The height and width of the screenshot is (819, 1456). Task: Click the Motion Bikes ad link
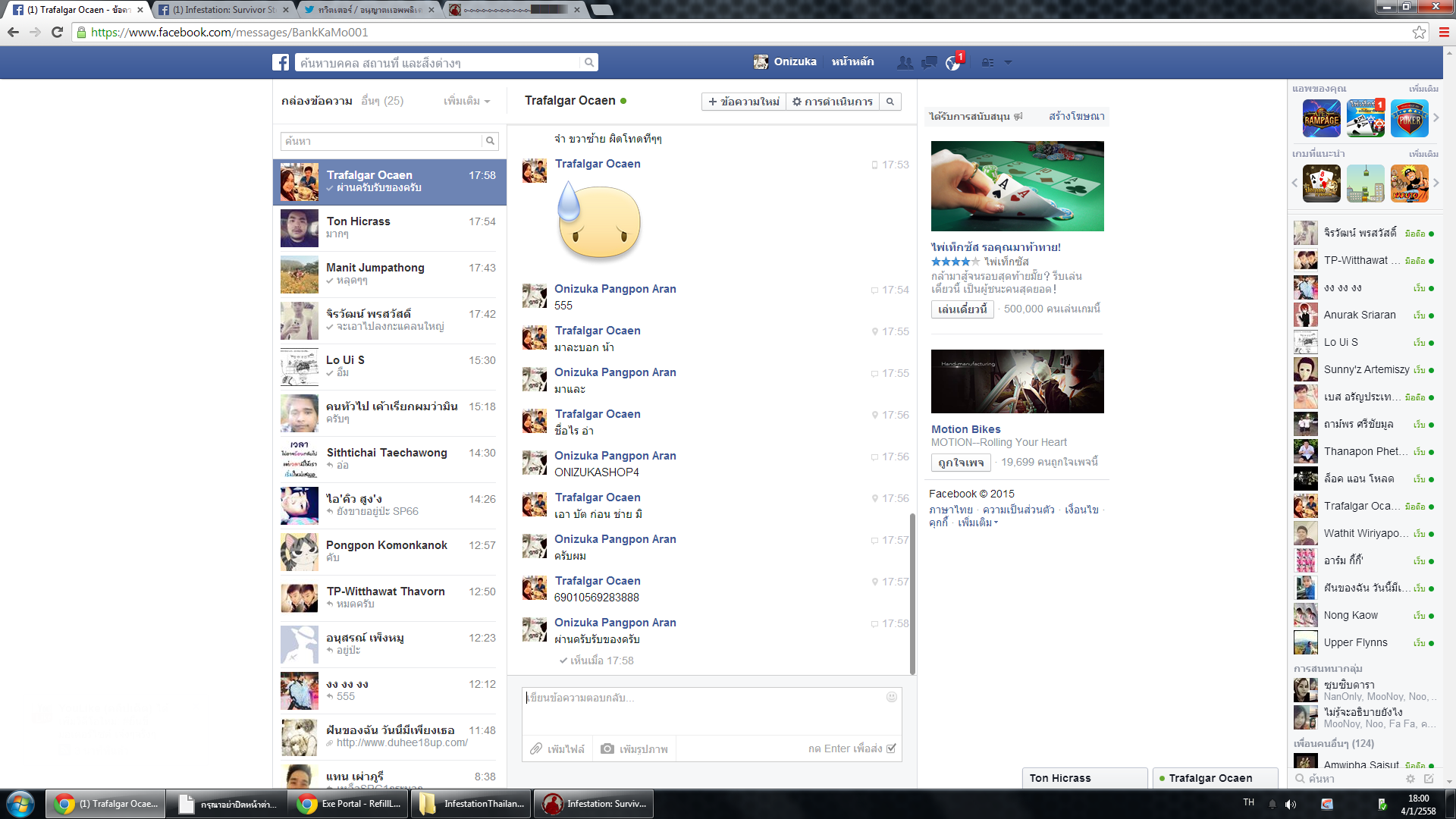point(965,429)
